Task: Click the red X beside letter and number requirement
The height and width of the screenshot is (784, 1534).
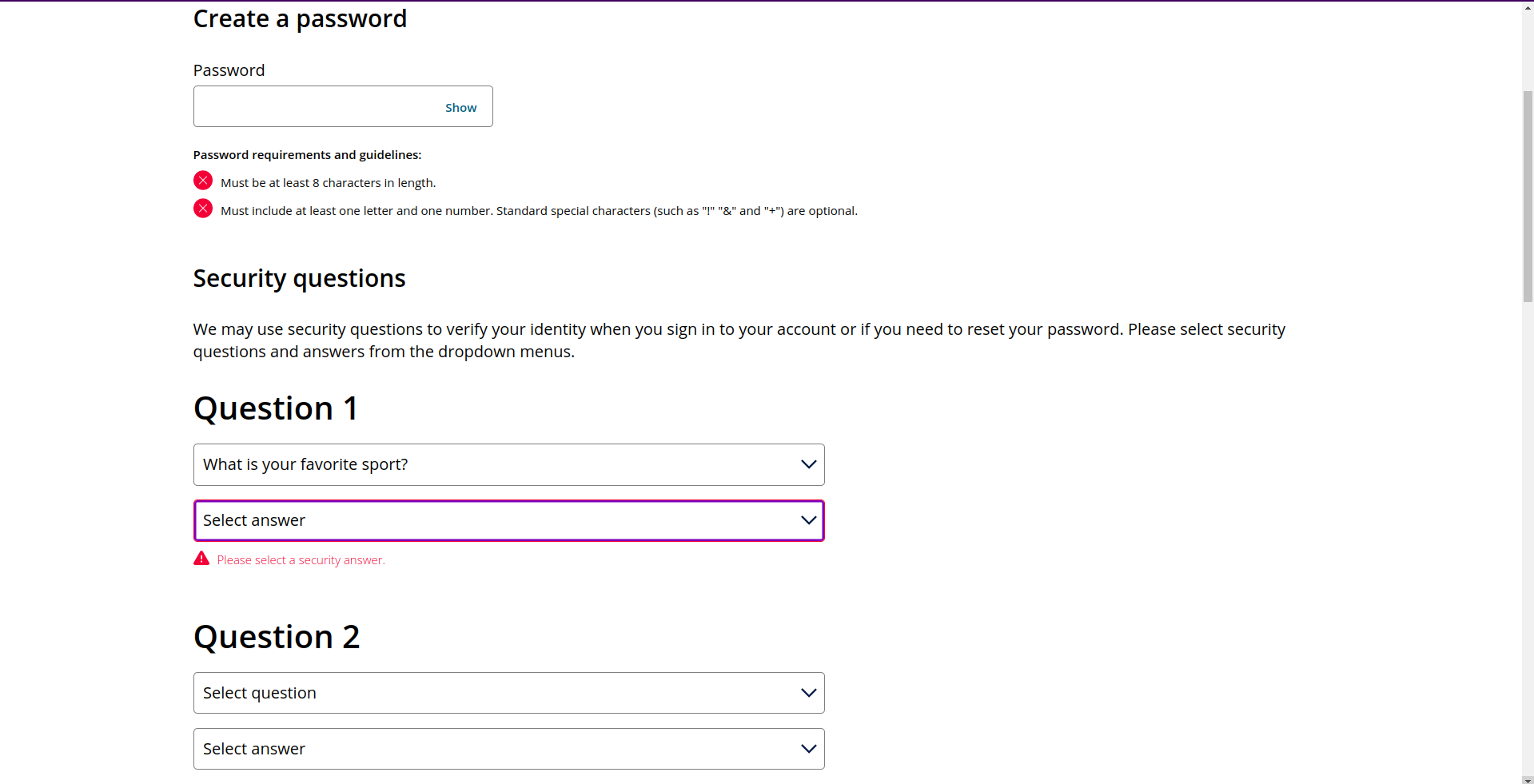Action: 203,209
